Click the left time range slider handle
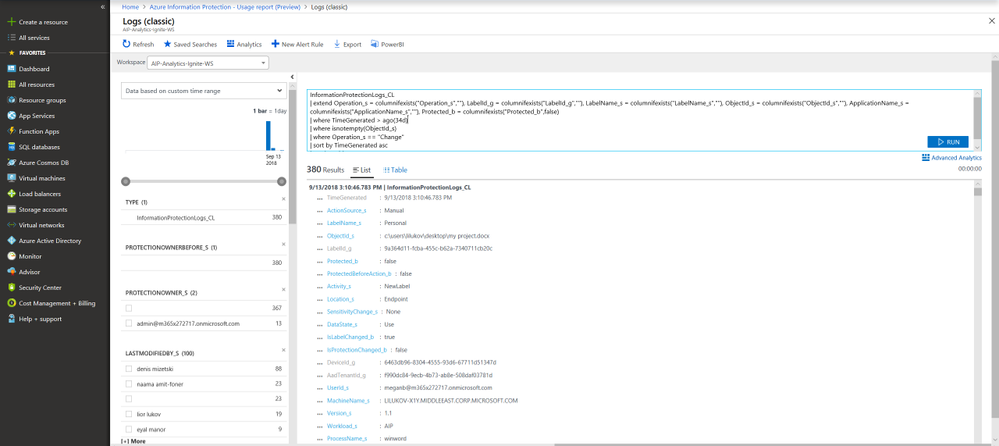The width and height of the screenshot is (999, 446). click(126, 182)
